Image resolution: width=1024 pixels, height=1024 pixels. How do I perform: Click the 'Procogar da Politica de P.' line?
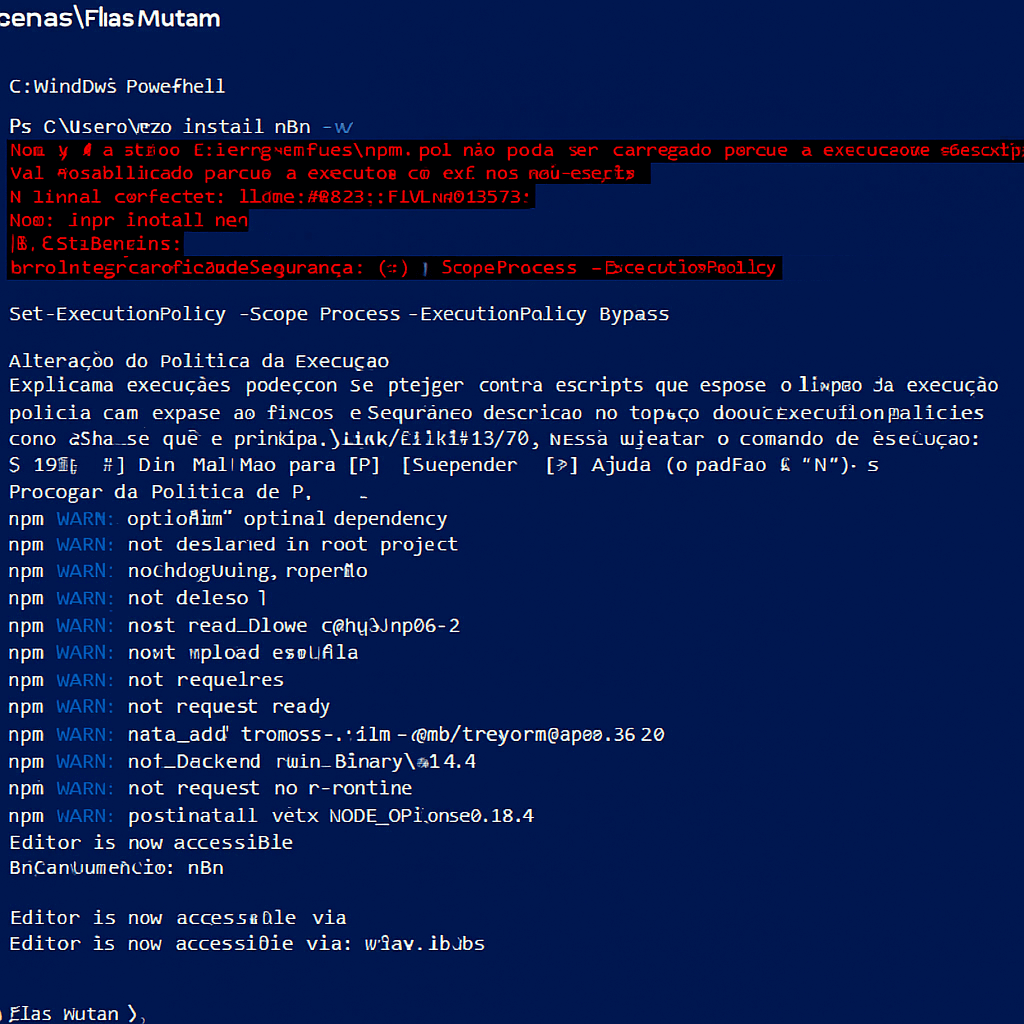tap(160, 492)
